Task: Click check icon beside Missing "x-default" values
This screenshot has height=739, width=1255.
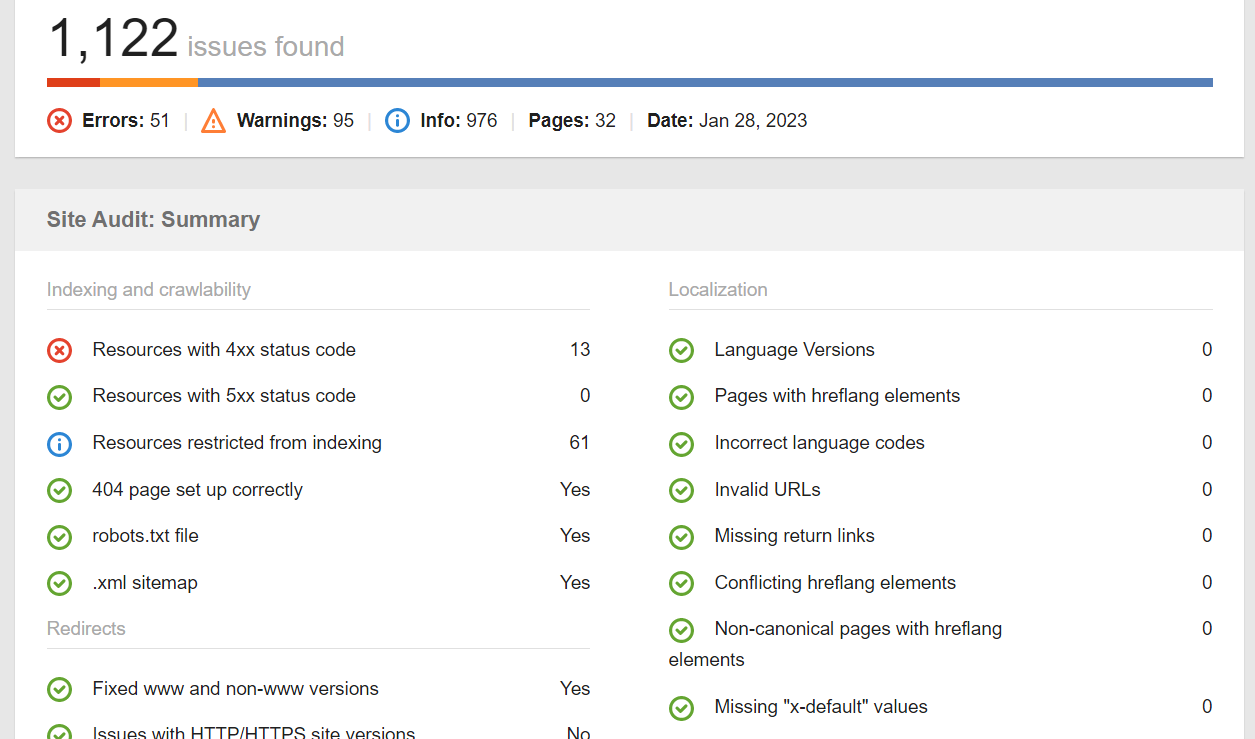Action: tap(682, 708)
